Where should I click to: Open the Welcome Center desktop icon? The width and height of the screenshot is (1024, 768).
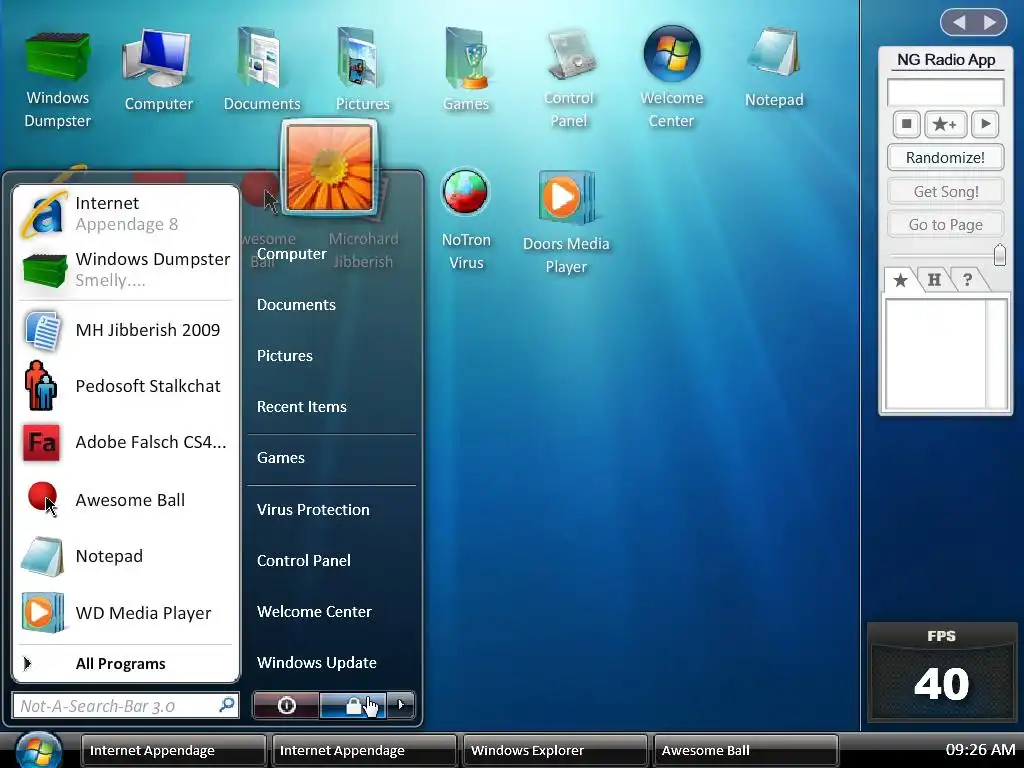tap(671, 77)
